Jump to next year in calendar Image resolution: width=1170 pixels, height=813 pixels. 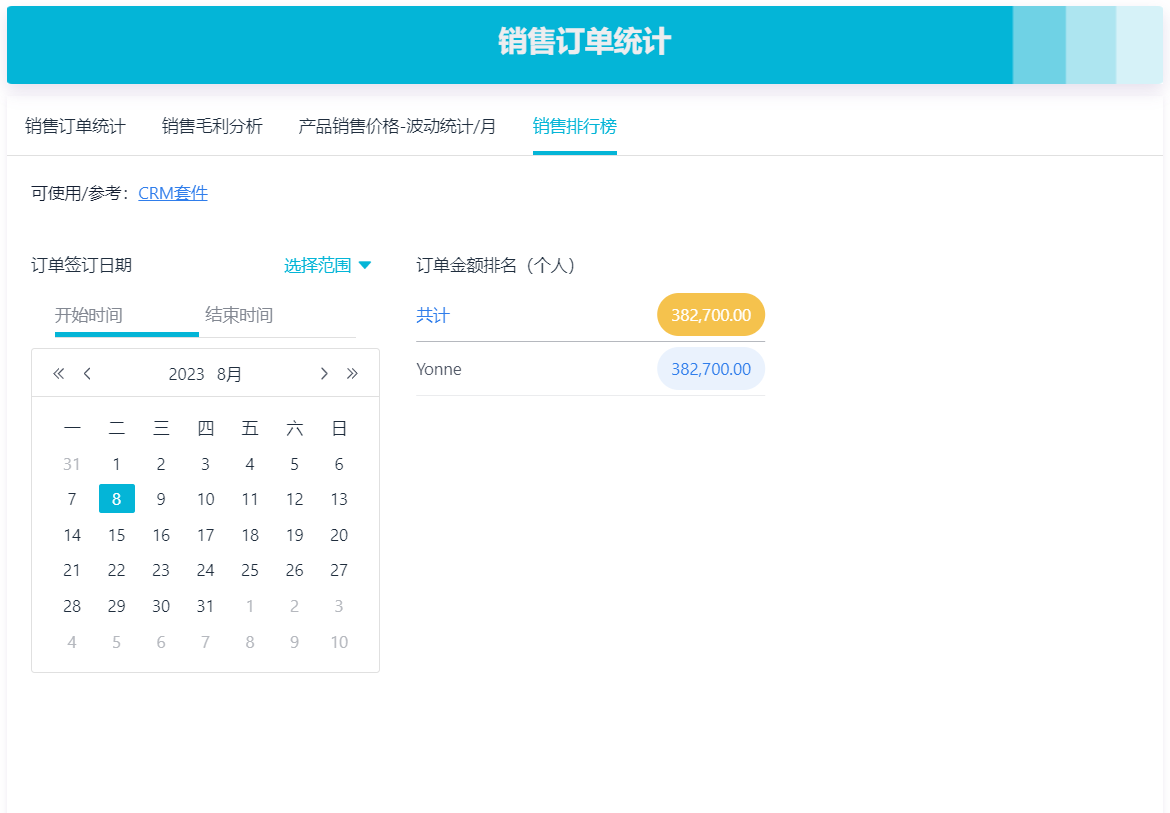pos(352,374)
